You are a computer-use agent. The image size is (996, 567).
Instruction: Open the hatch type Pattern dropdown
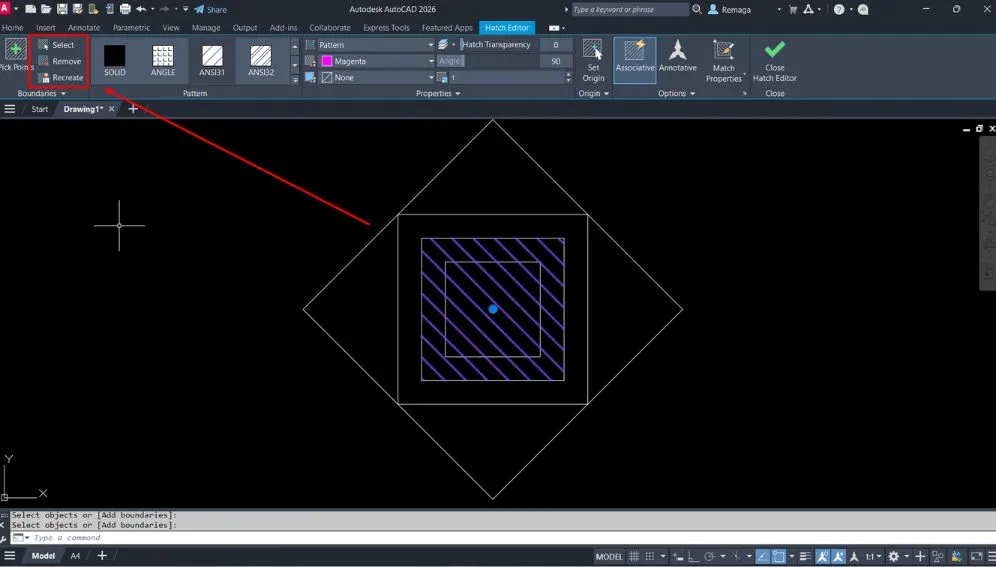tap(375, 44)
